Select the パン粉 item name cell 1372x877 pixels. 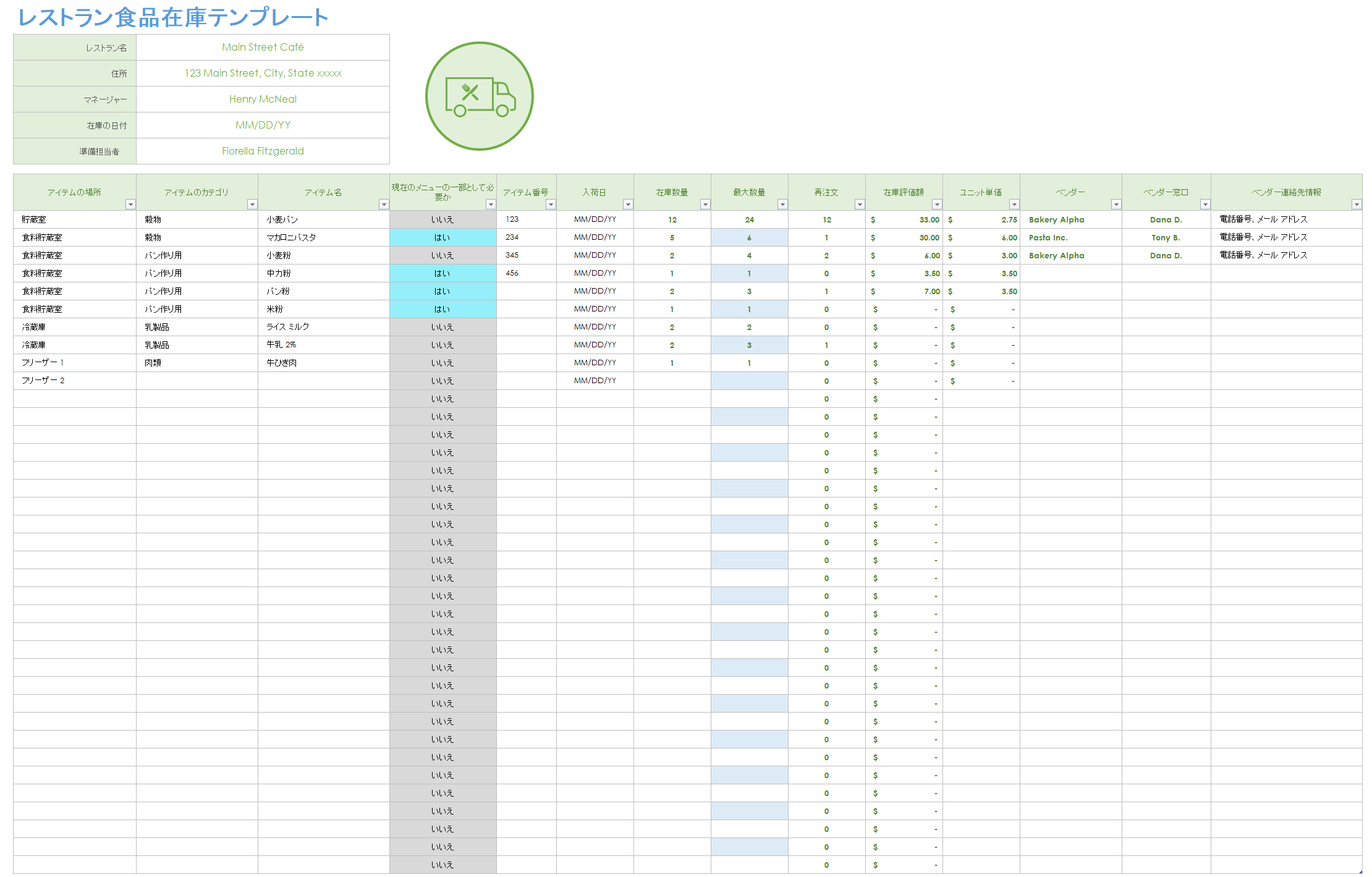coord(324,291)
